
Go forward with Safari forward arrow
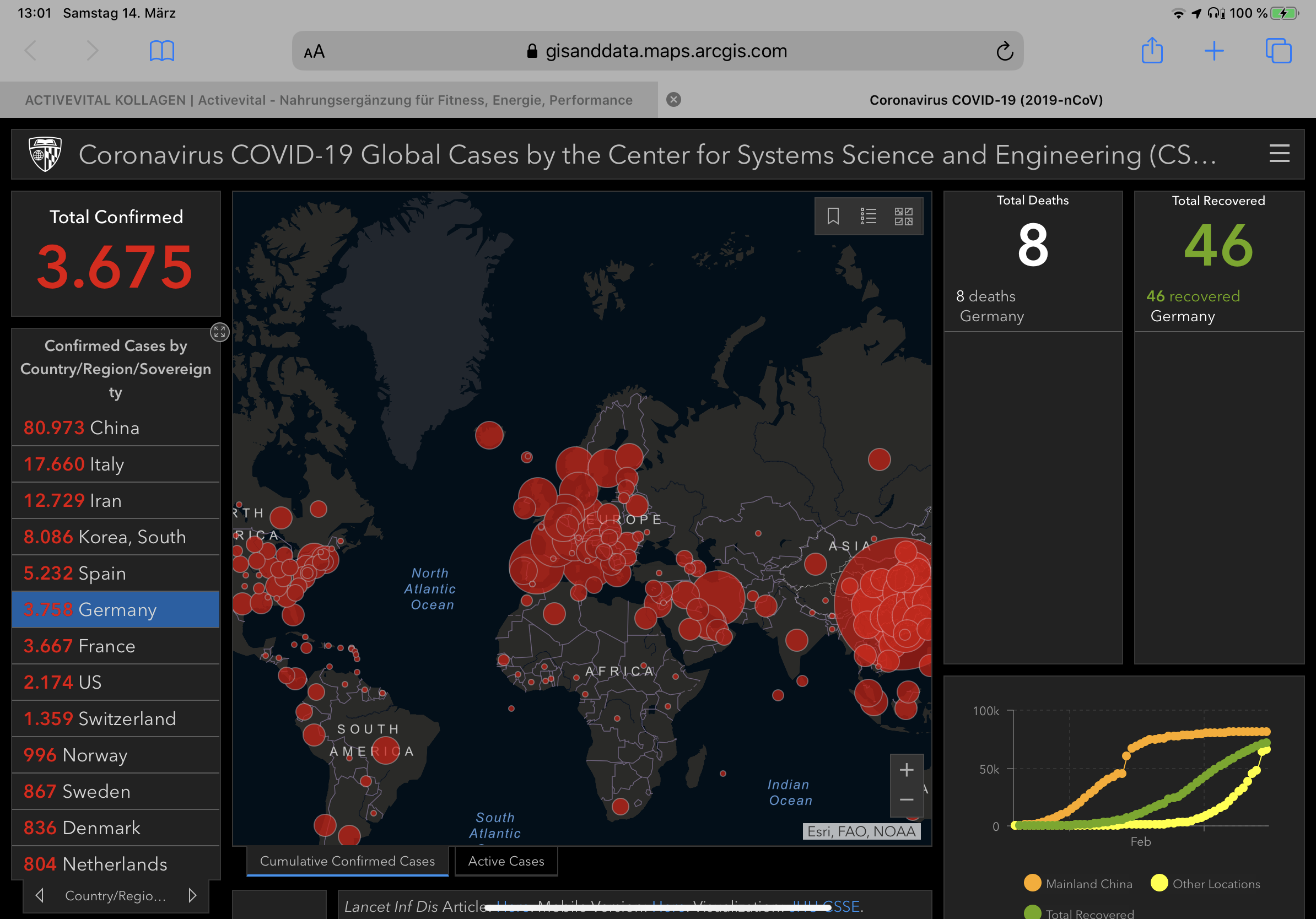click(92, 51)
